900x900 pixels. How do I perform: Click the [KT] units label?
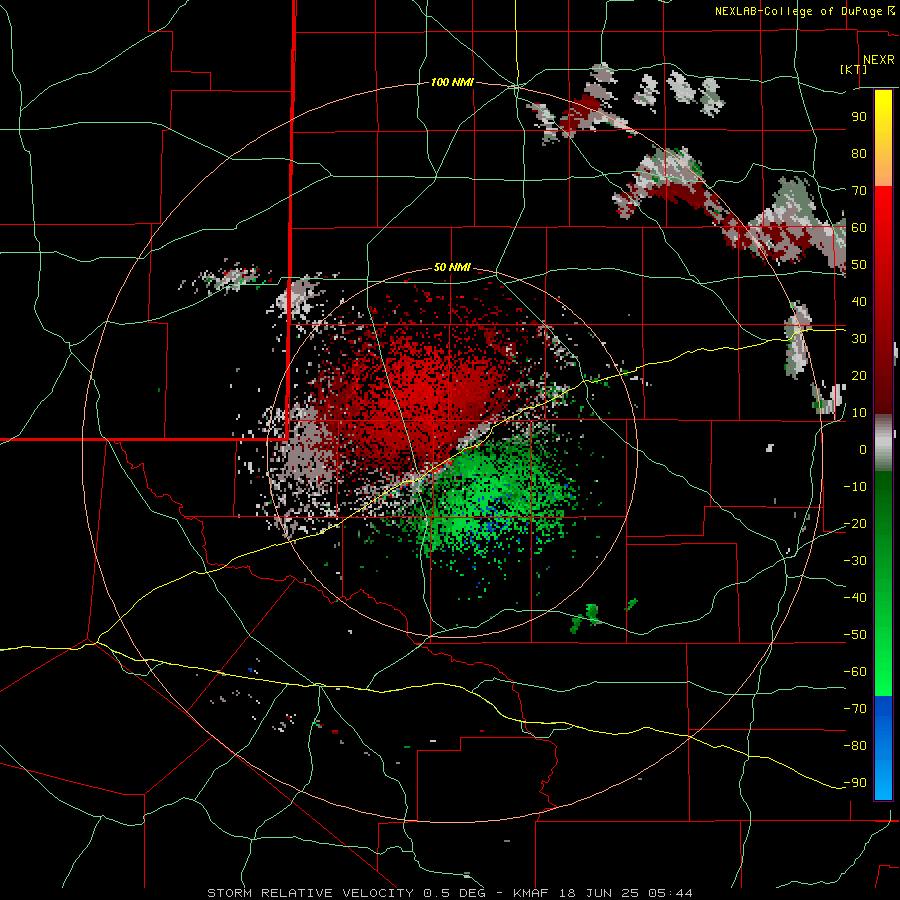click(854, 69)
